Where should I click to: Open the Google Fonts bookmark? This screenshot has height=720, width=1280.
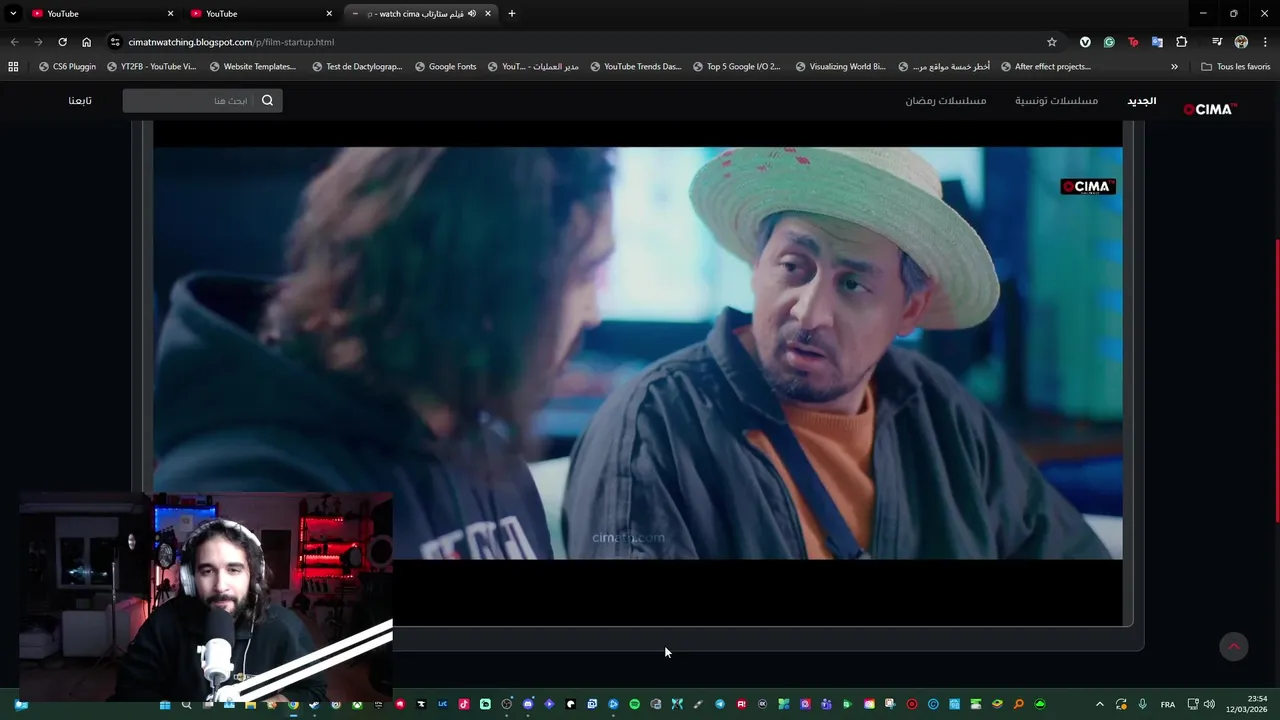pyautogui.click(x=445, y=67)
